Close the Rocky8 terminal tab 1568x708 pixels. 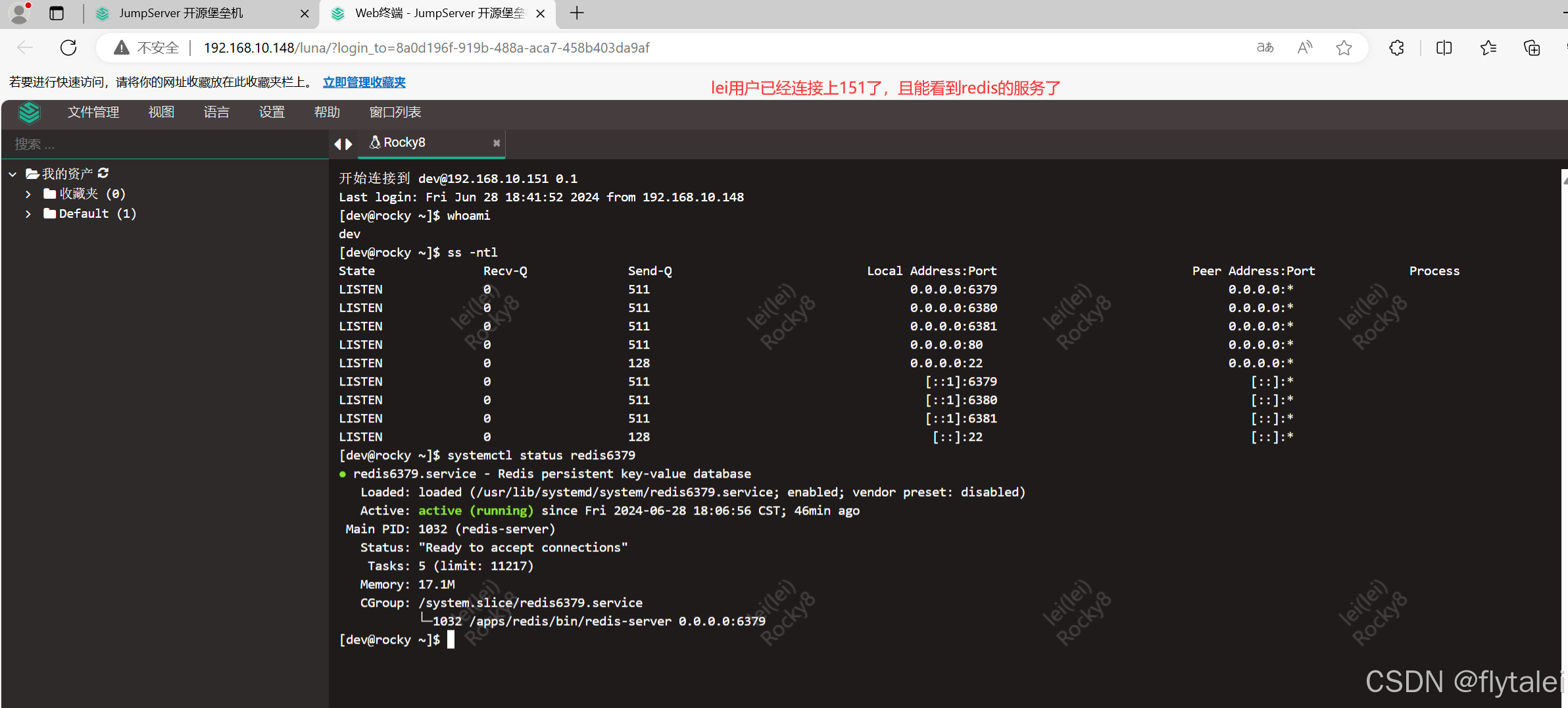[497, 143]
